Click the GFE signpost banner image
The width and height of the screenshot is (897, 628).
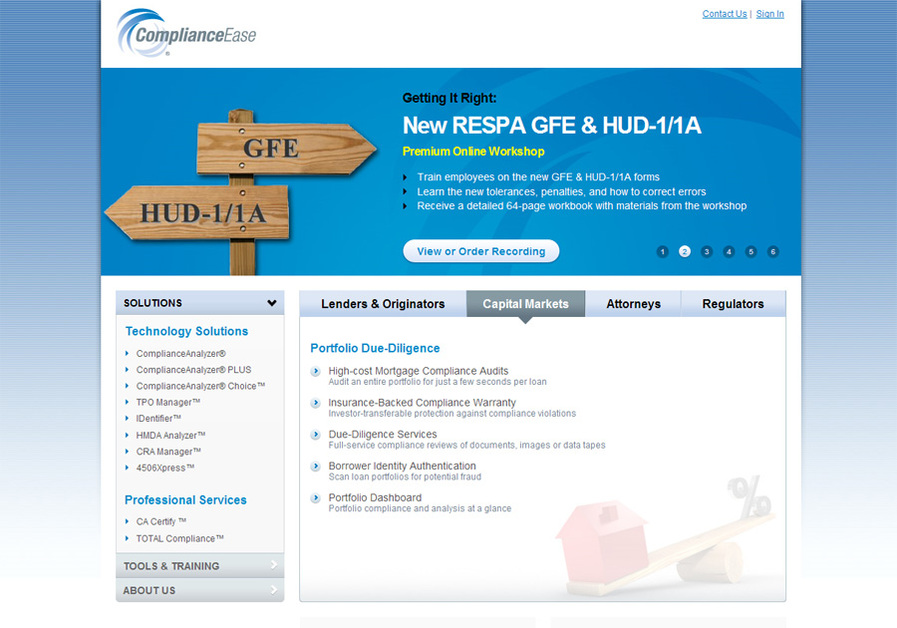[x=241, y=192]
